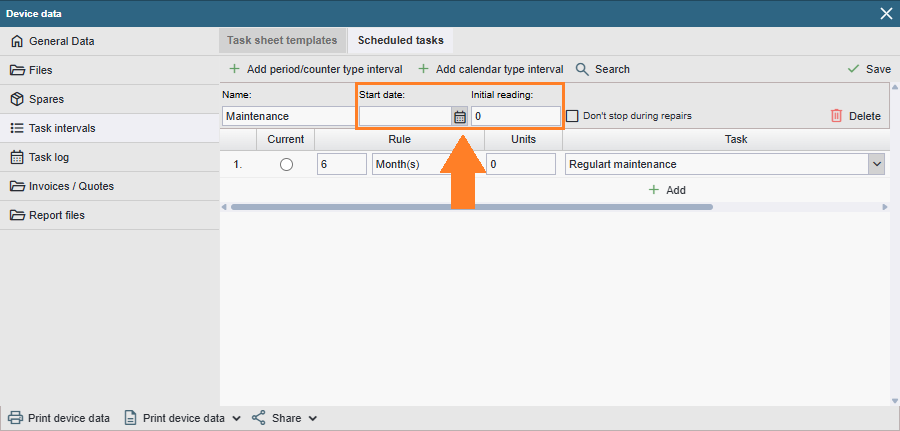Click the horizontal scrollbar under the table
This screenshot has width=900, height=431.
pos(470,207)
